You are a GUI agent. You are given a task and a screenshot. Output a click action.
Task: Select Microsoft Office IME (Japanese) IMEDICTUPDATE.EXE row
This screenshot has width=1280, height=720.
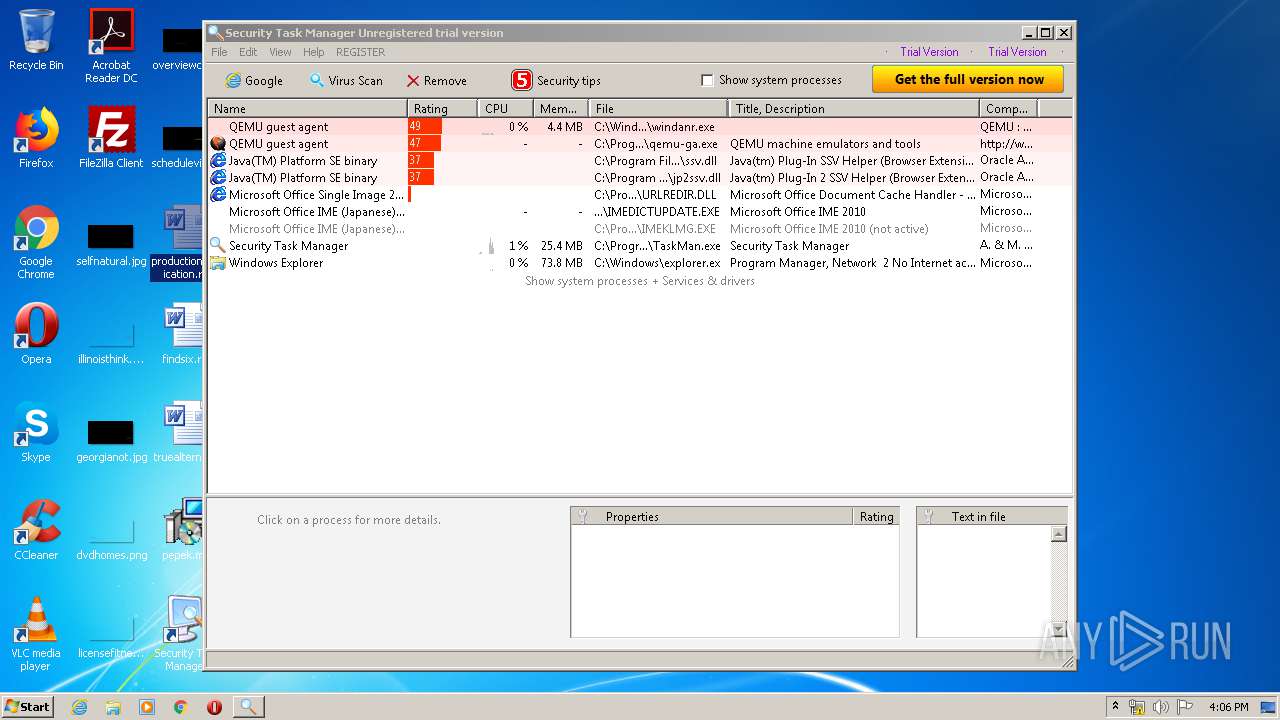pyautogui.click(x=640, y=212)
